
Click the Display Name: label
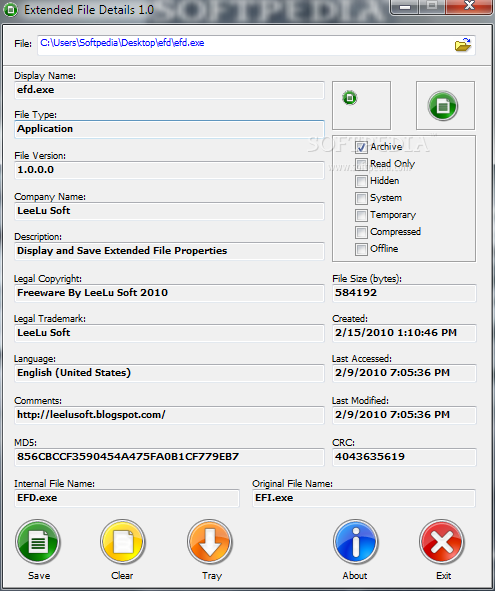[45, 76]
